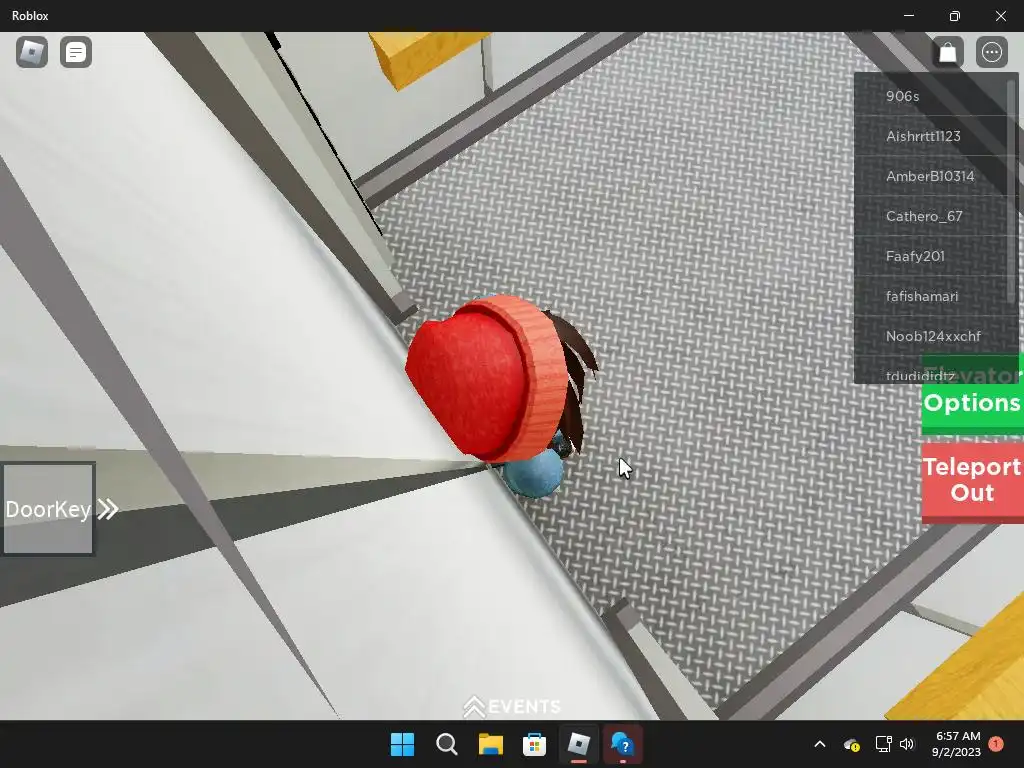Click the OneDrive warning tray icon
The image size is (1024, 768).
click(x=852, y=744)
